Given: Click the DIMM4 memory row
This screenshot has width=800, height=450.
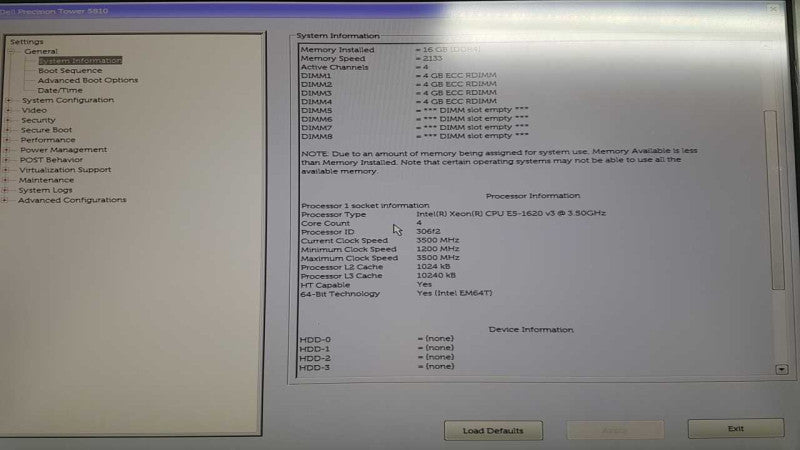Looking at the screenshot, I should tap(398, 102).
